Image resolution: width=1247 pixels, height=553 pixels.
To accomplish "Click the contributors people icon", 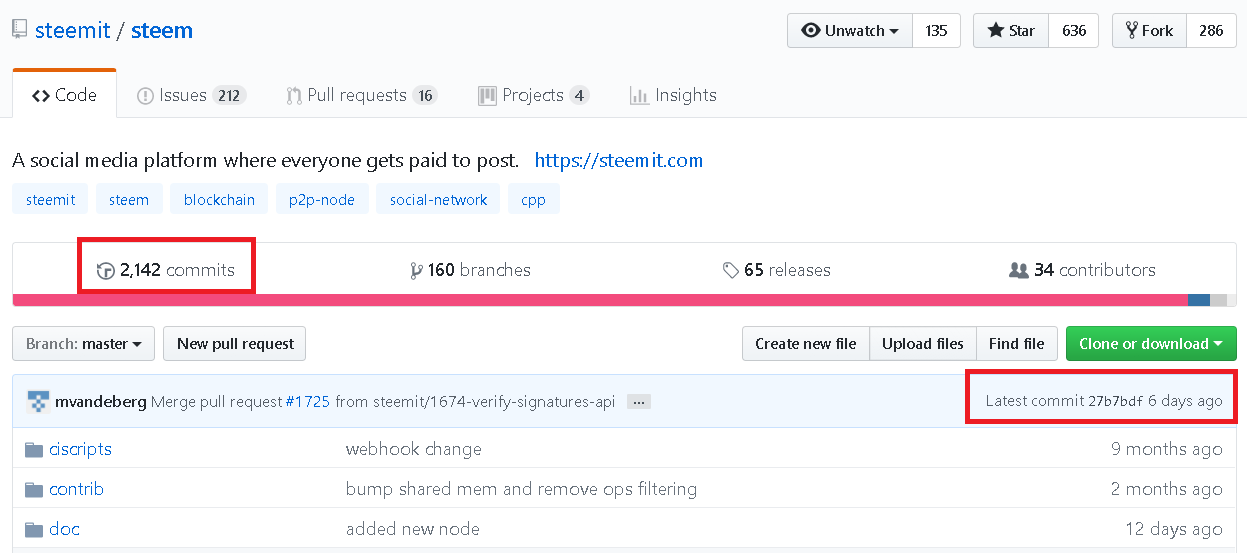I will coord(1019,270).
